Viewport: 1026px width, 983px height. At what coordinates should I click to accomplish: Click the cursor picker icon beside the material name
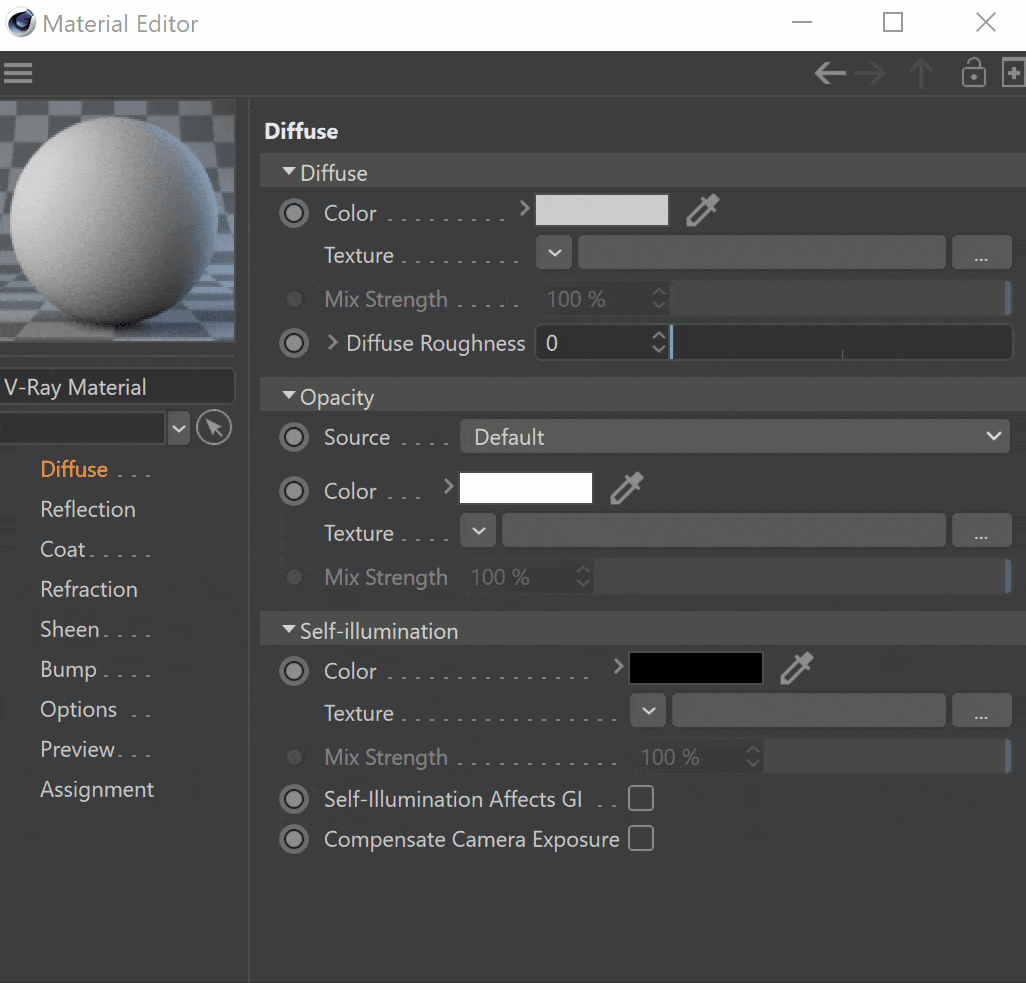[214, 428]
